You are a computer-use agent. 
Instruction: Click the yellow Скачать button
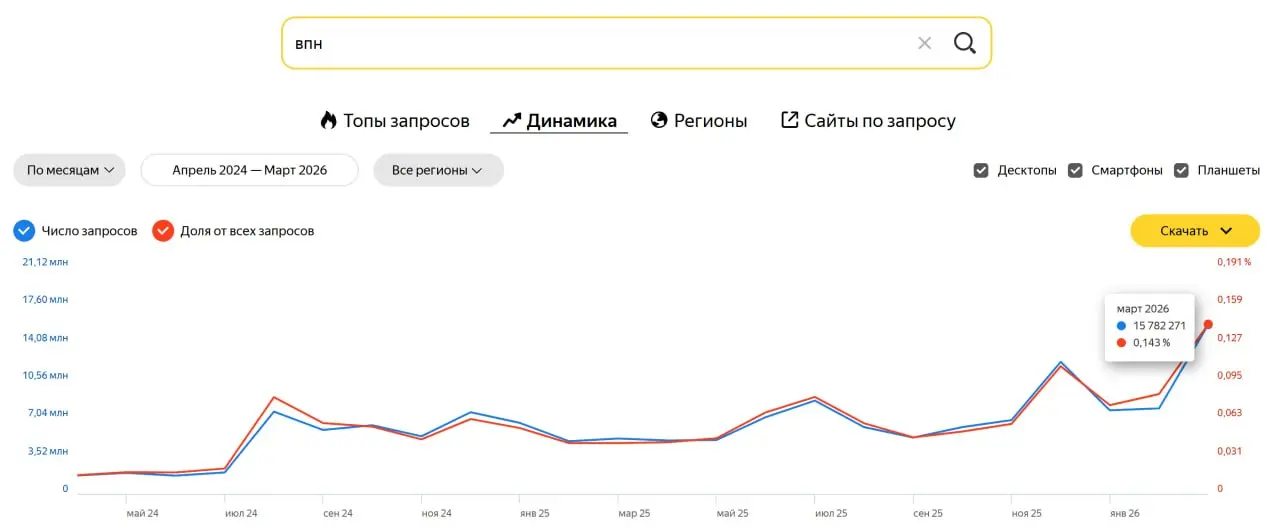(1195, 231)
